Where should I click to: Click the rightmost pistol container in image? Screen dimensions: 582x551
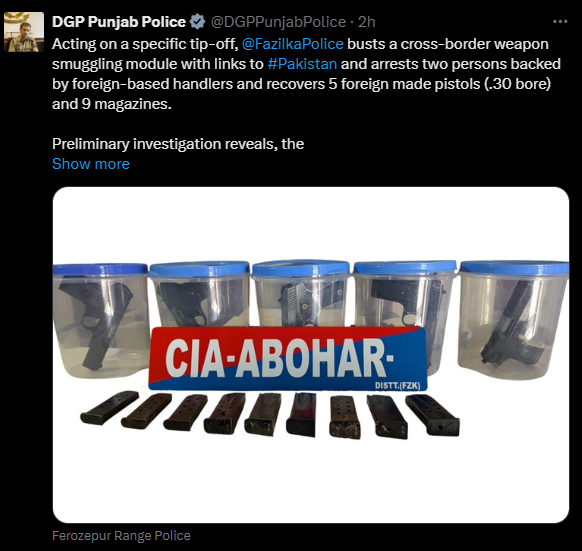[513, 320]
